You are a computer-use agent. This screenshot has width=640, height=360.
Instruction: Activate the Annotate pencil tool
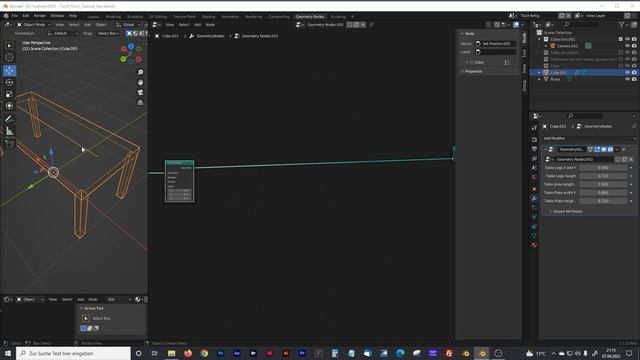point(9,119)
